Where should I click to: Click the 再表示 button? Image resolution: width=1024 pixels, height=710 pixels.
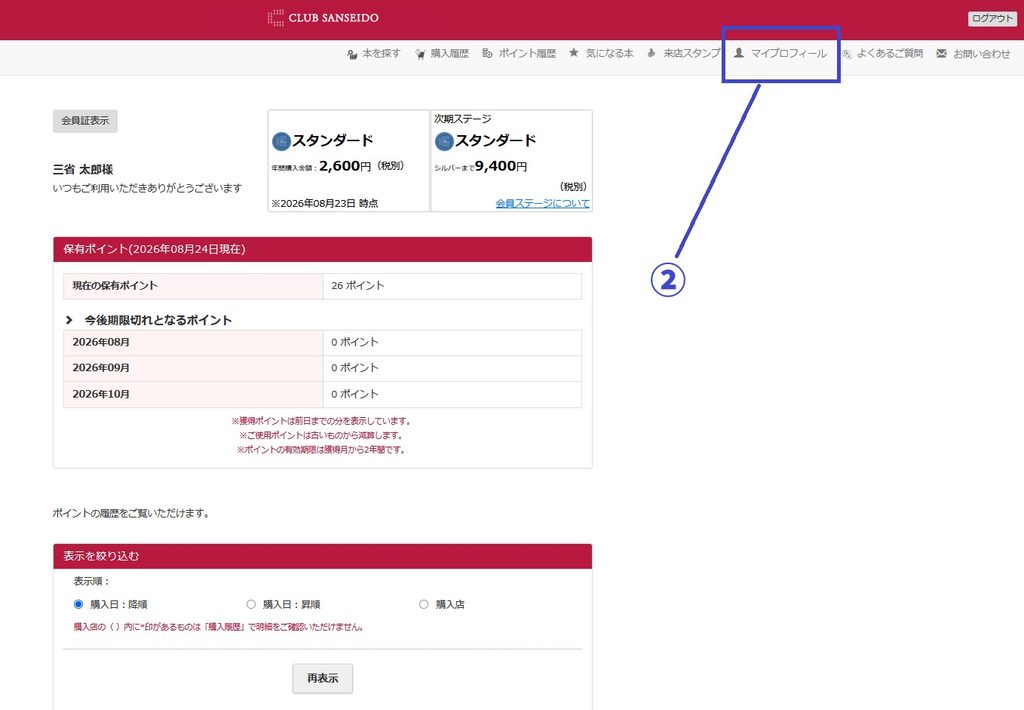tap(323, 679)
